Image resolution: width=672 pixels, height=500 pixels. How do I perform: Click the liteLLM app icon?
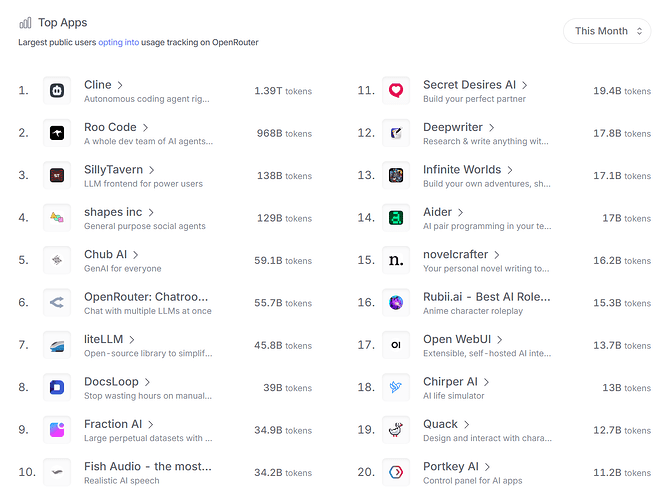pos(57,345)
